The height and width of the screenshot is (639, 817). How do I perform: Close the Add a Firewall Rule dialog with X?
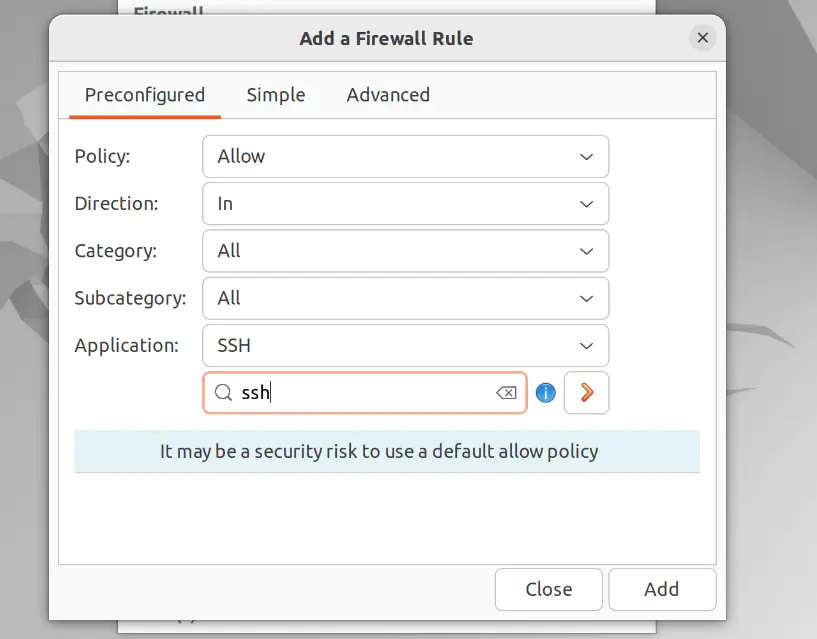703,38
